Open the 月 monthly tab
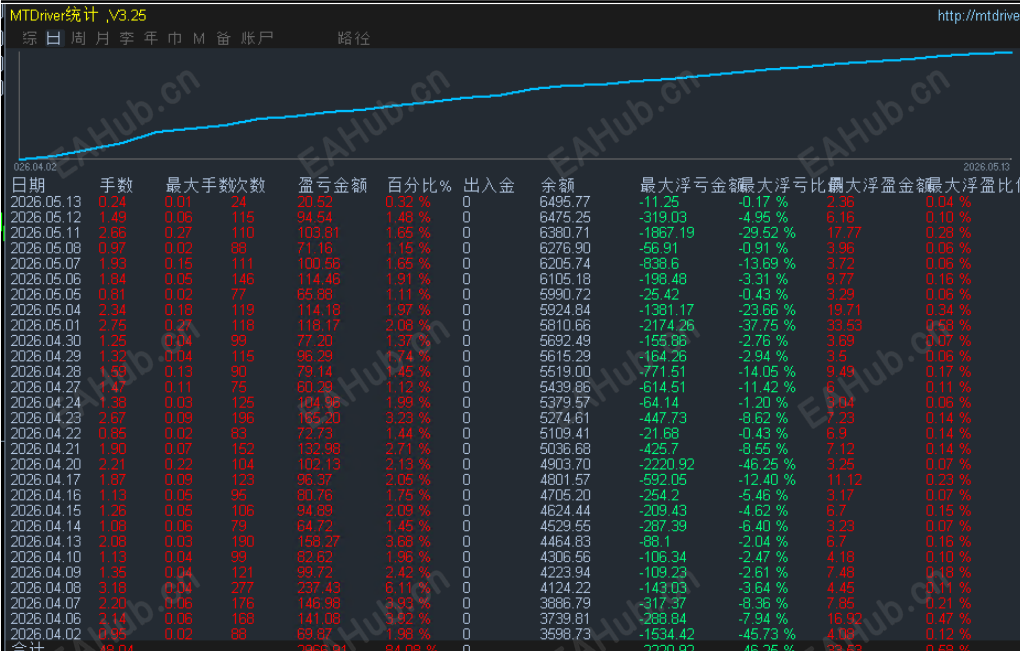 pos(103,38)
